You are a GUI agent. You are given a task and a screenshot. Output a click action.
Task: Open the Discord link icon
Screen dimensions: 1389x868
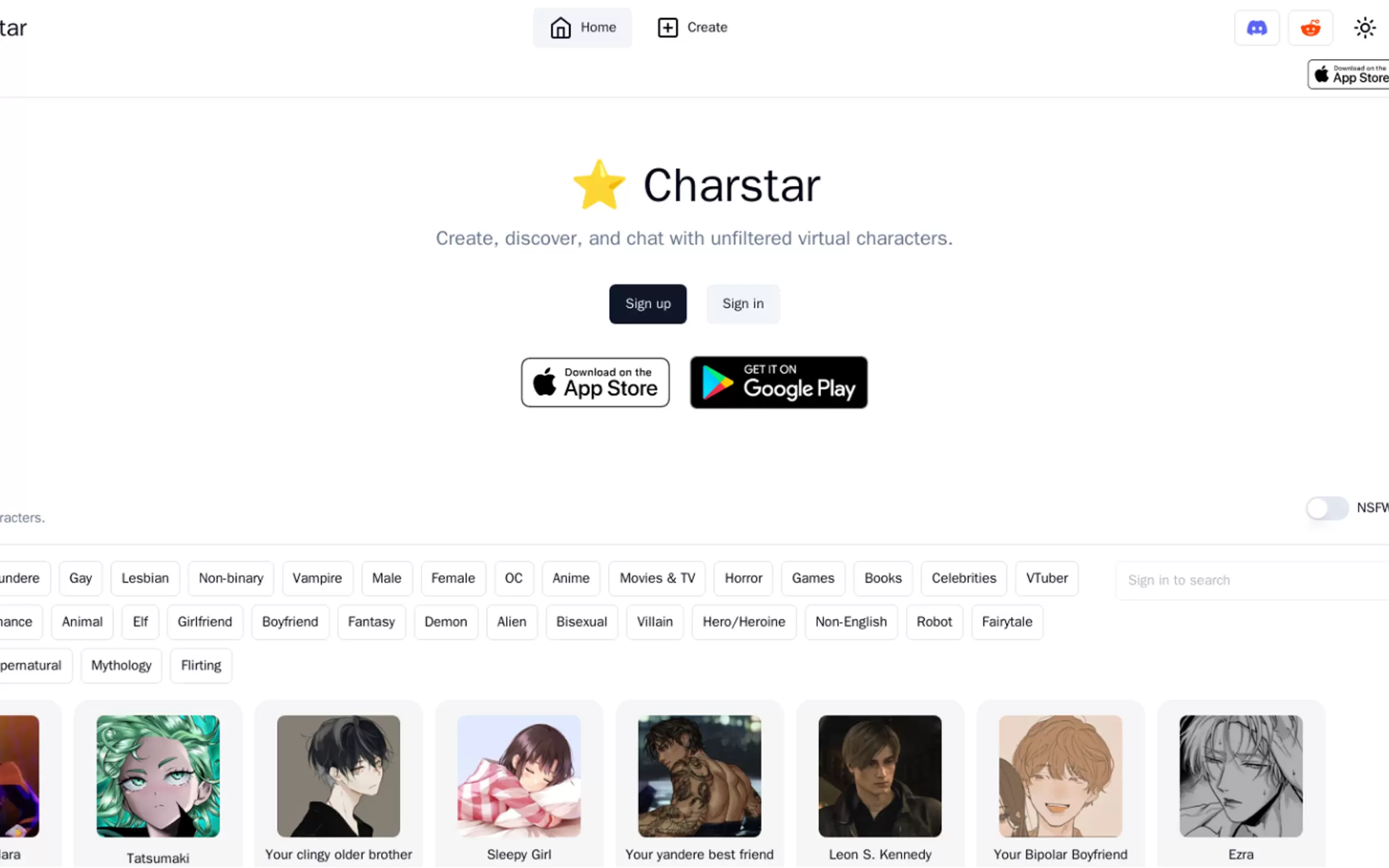(1256, 27)
